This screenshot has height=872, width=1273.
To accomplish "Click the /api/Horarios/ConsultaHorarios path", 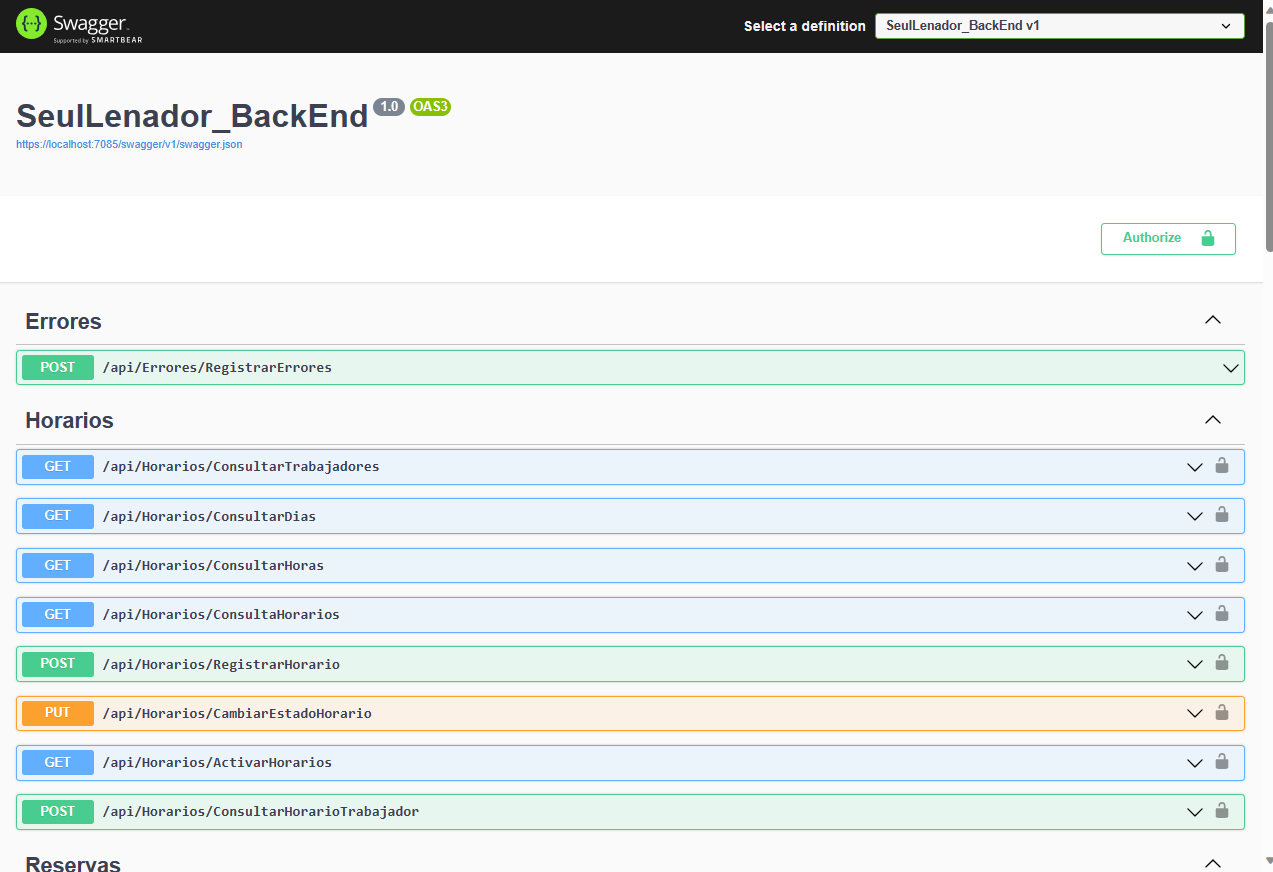I will (221, 615).
